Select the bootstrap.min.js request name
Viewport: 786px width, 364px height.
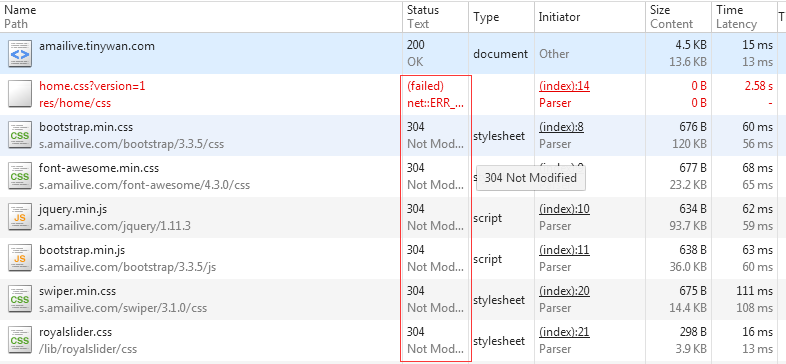pyautogui.click(x=82, y=250)
